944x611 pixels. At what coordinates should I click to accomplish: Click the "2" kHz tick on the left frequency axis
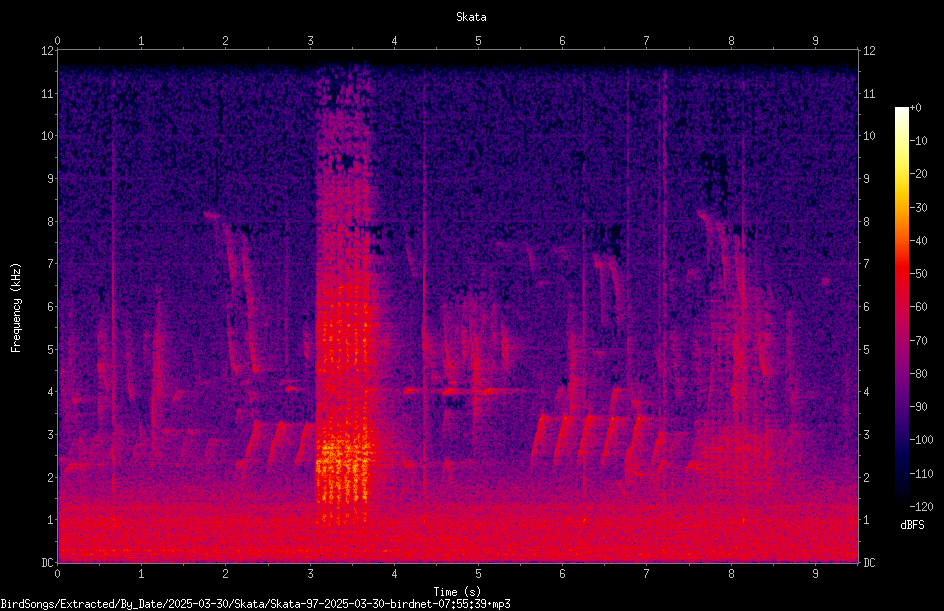point(51,477)
